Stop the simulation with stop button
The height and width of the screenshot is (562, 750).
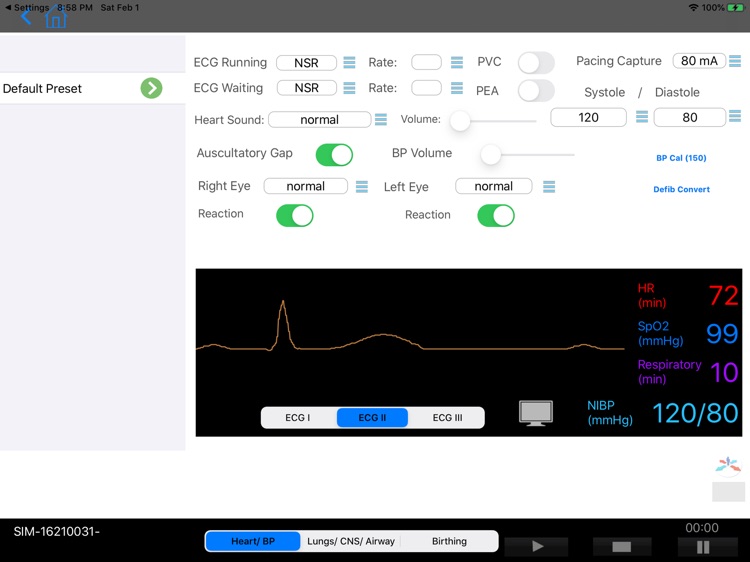(622, 546)
